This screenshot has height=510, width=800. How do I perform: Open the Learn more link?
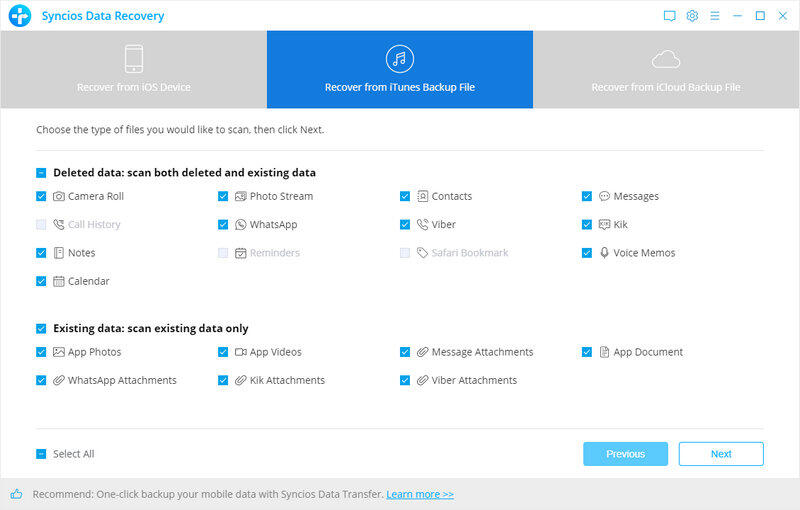click(x=420, y=494)
